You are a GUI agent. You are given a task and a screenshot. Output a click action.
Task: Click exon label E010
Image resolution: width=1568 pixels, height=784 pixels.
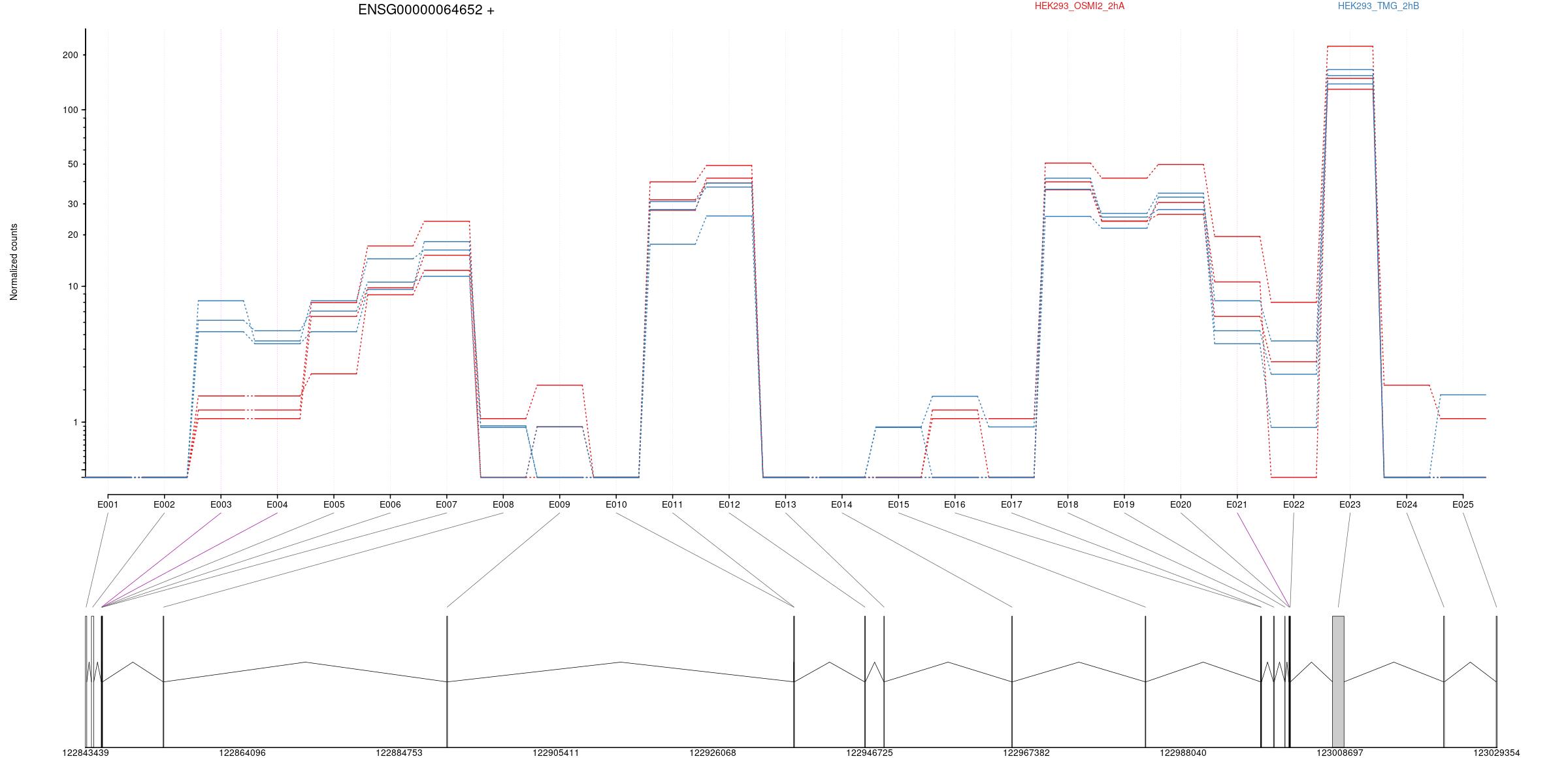616,504
